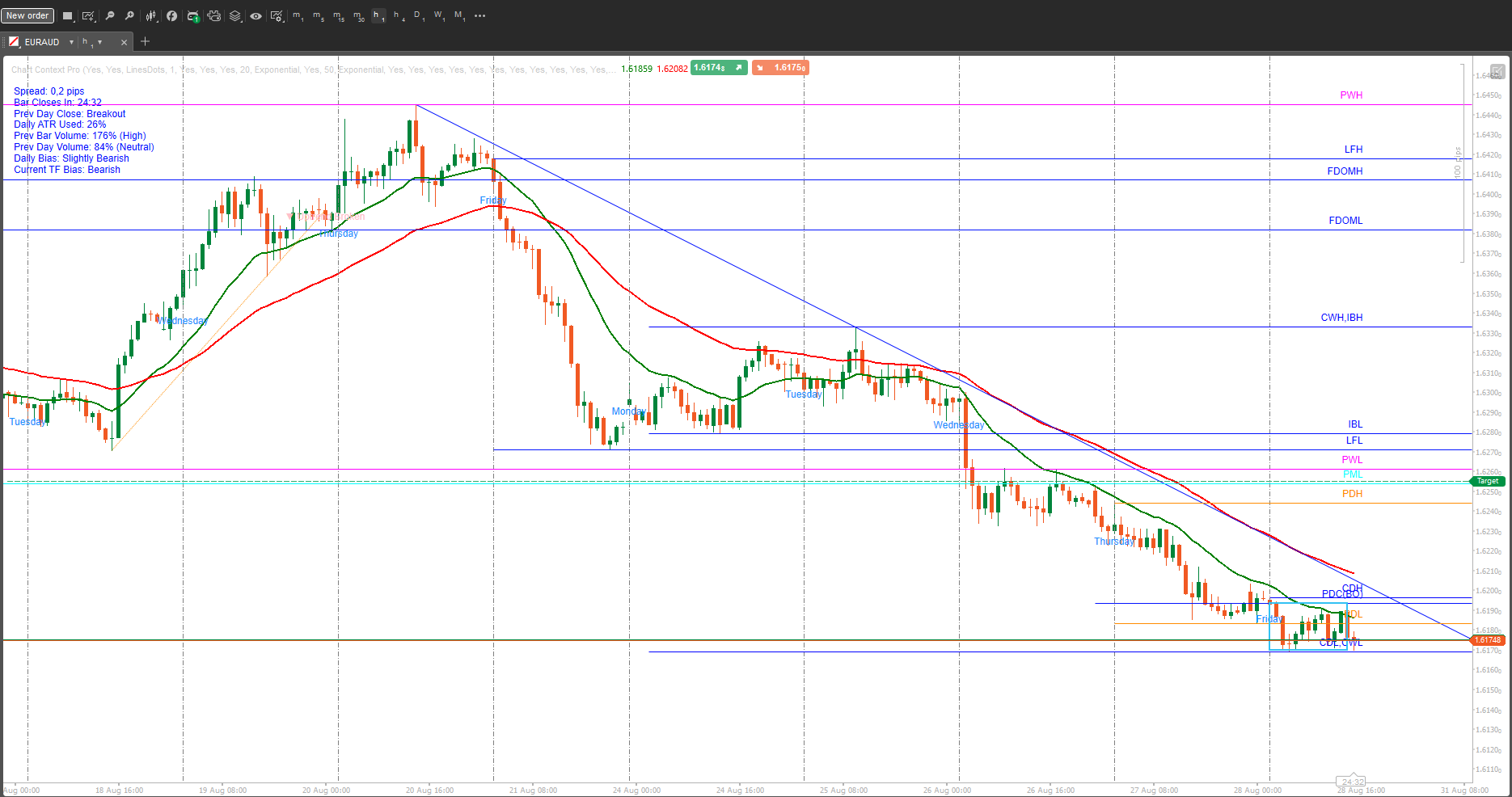The width and height of the screenshot is (1512, 797).
Task: Click the 1.61748 current price axis label
Action: pos(1488,640)
